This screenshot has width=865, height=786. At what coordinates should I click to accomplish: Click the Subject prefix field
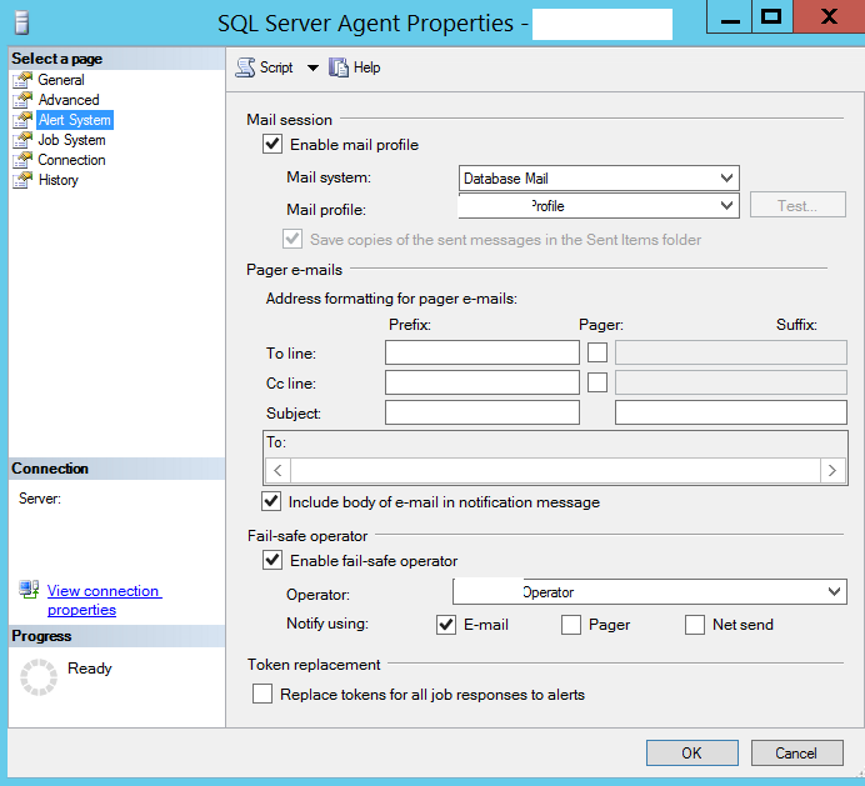click(482, 412)
